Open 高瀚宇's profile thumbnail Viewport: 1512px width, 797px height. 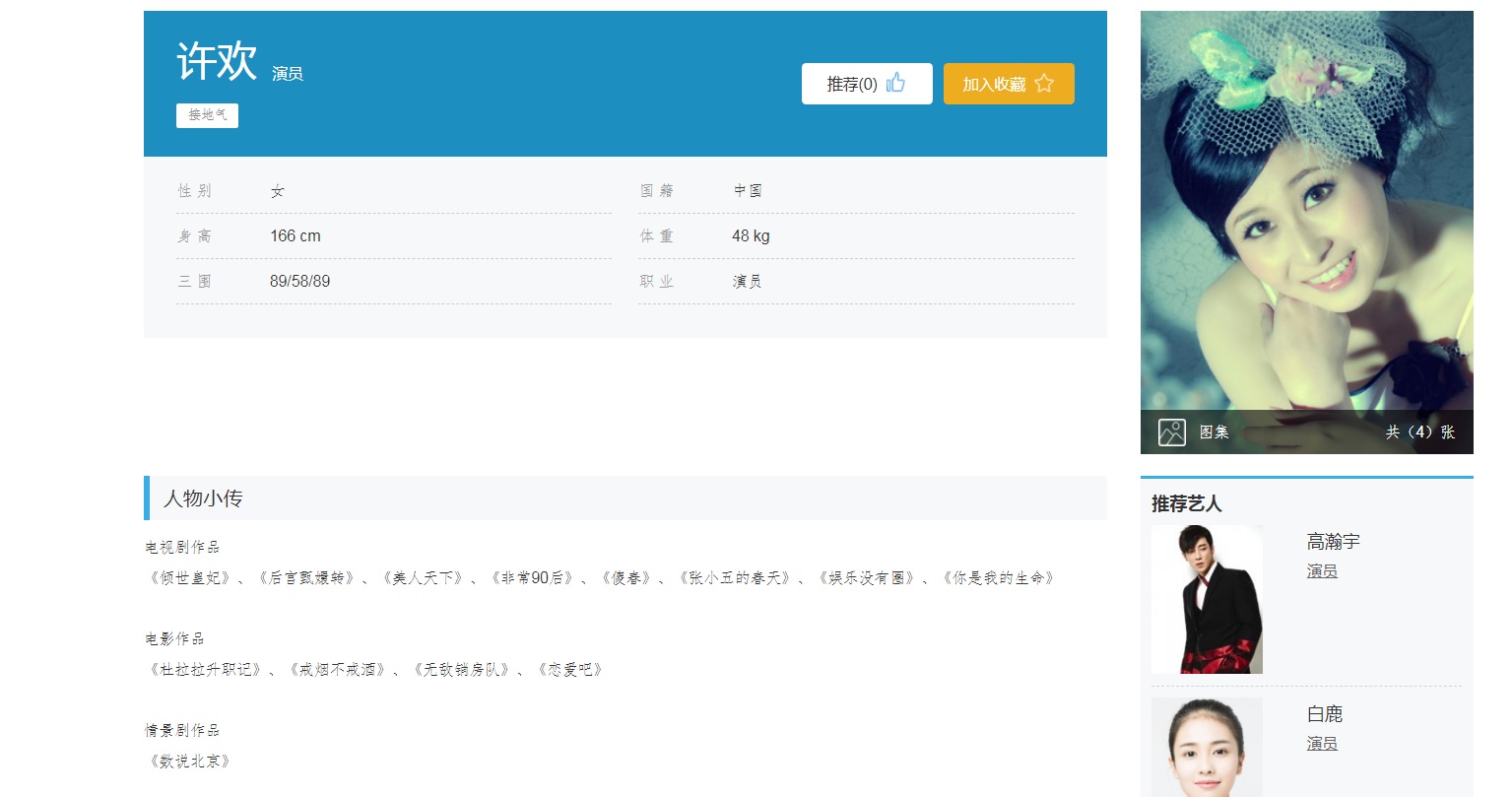1207,599
